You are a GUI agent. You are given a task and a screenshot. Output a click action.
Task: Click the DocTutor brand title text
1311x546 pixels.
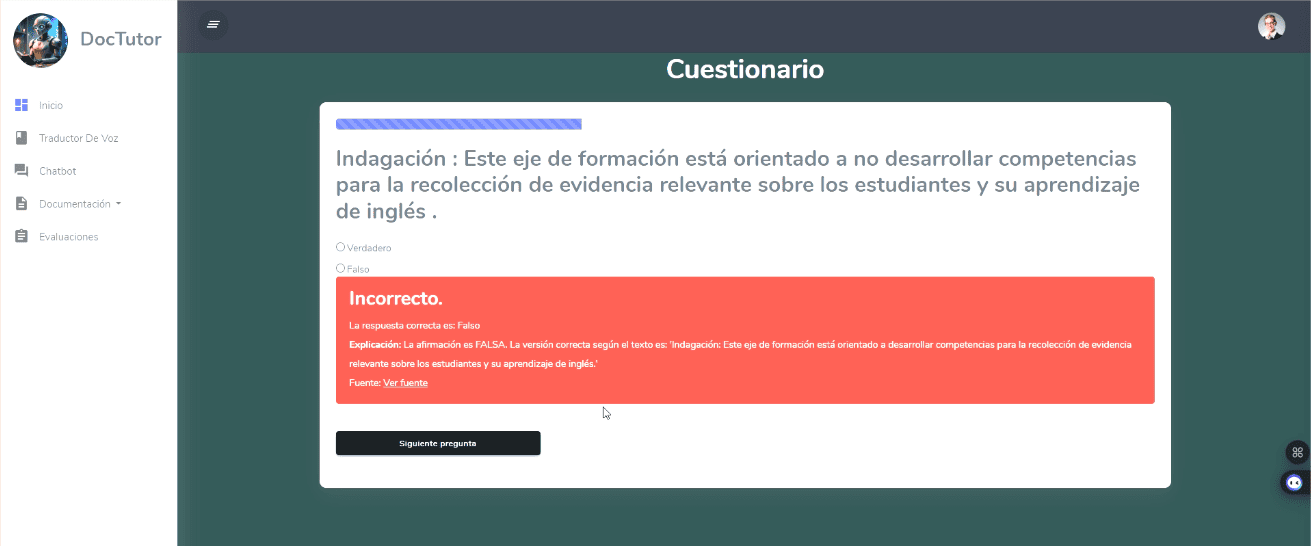point(121,39)
